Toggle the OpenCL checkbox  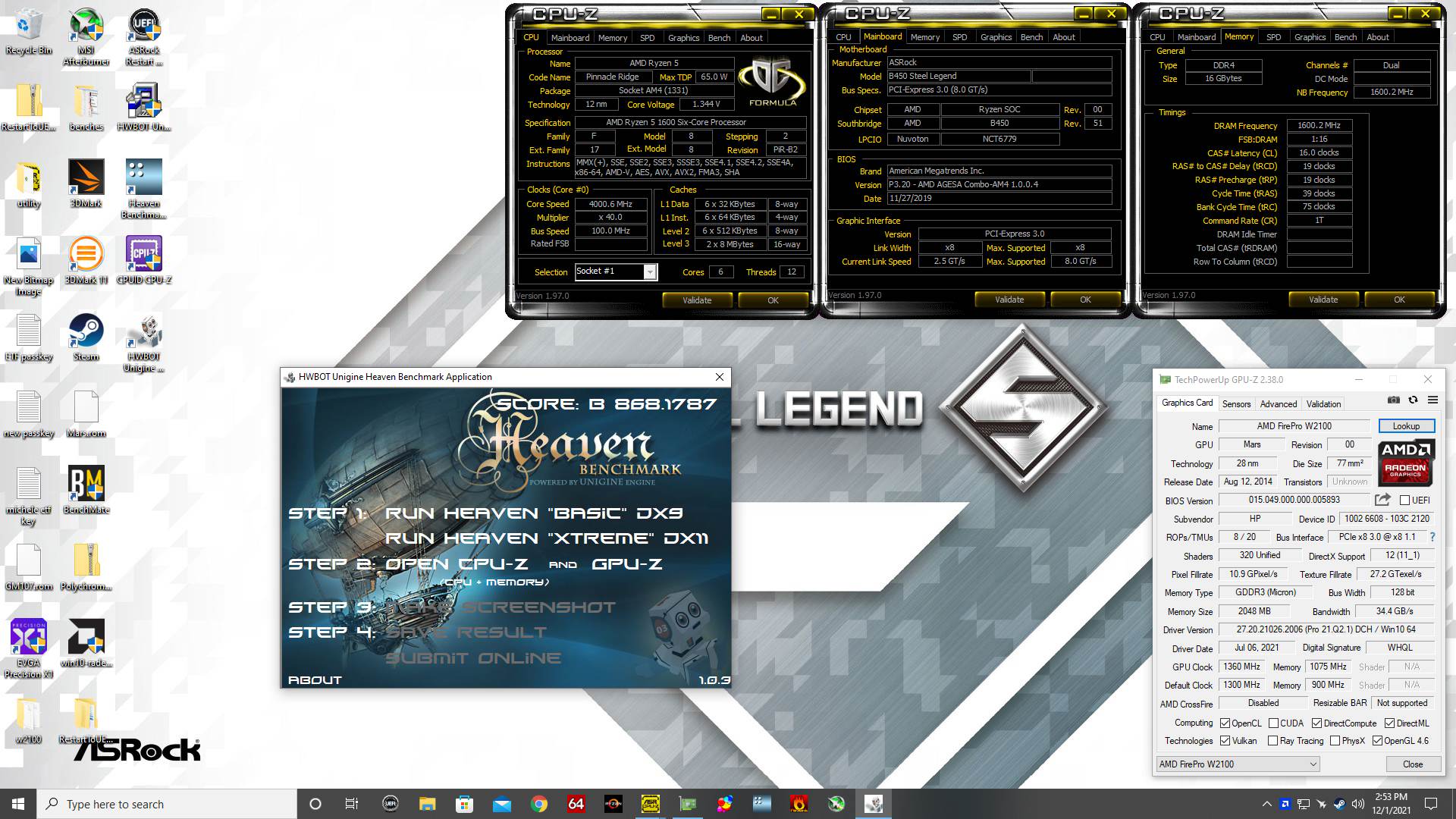pyautogui.click(x=1225, y=723)
